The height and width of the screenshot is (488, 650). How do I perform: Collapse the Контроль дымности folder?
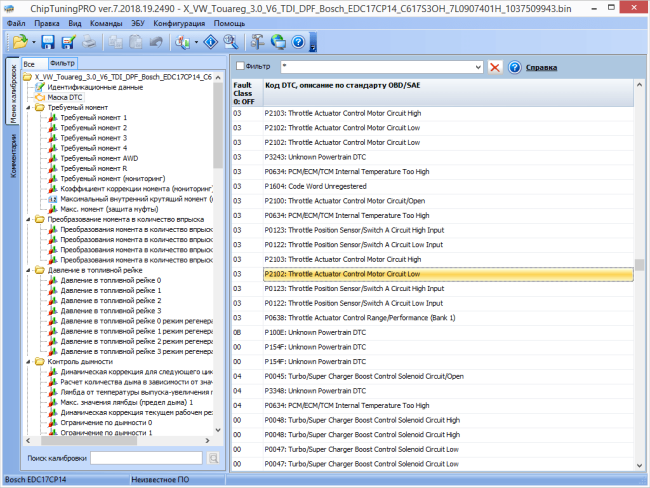(x=28, y=362)
